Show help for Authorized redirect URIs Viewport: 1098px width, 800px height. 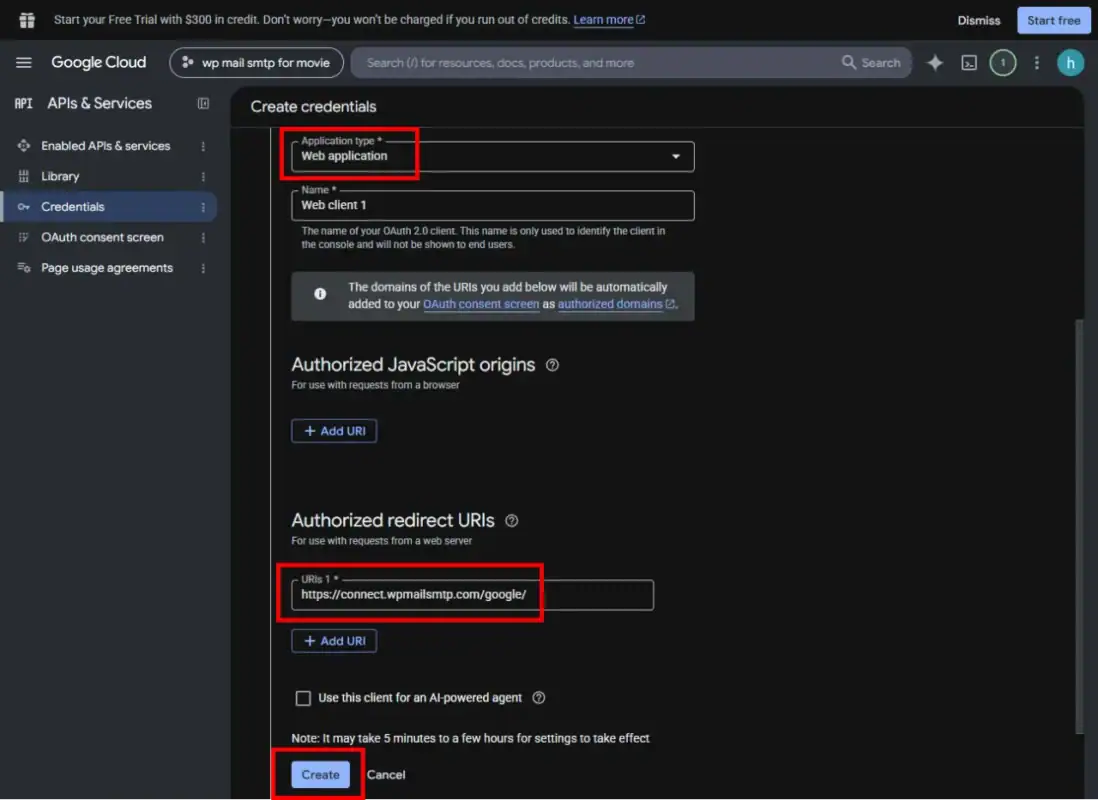(x=511, y=520)
